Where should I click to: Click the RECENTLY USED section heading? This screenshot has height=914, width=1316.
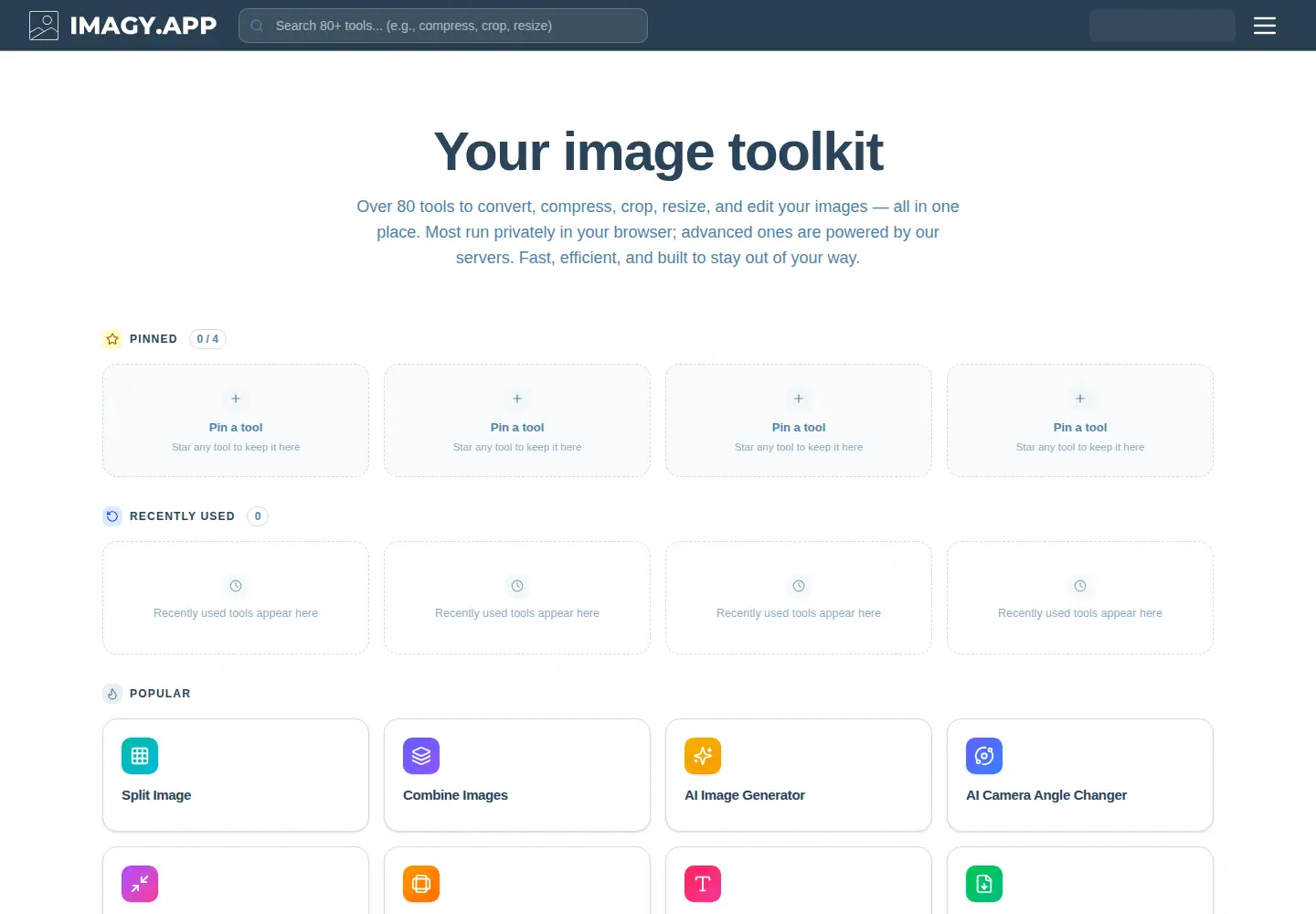point(182,516)
